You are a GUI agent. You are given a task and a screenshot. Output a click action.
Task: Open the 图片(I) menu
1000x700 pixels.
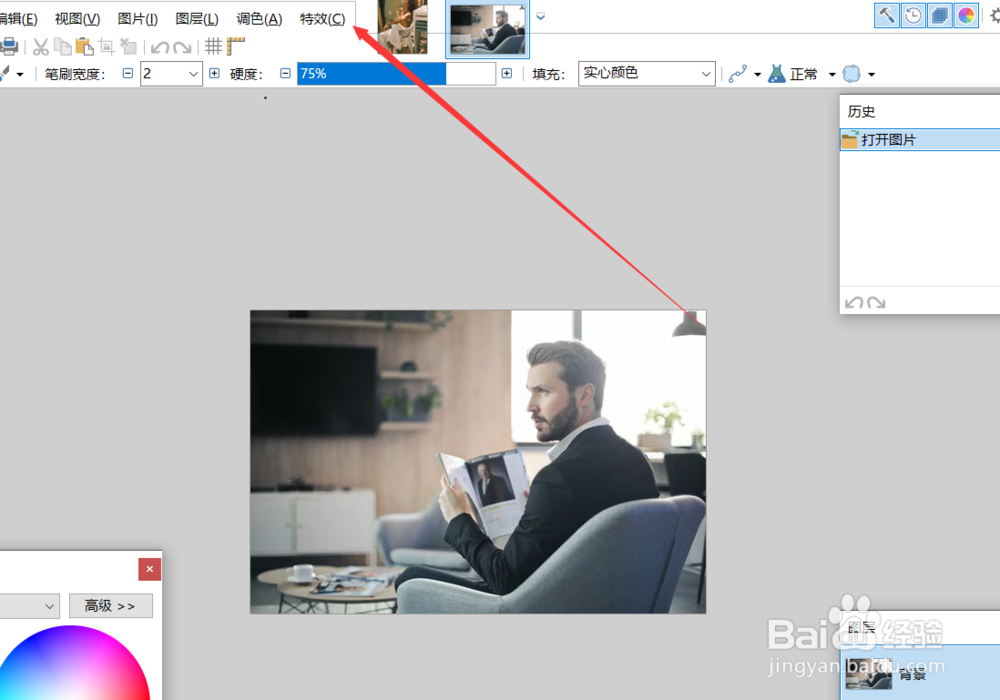(138, 19)
